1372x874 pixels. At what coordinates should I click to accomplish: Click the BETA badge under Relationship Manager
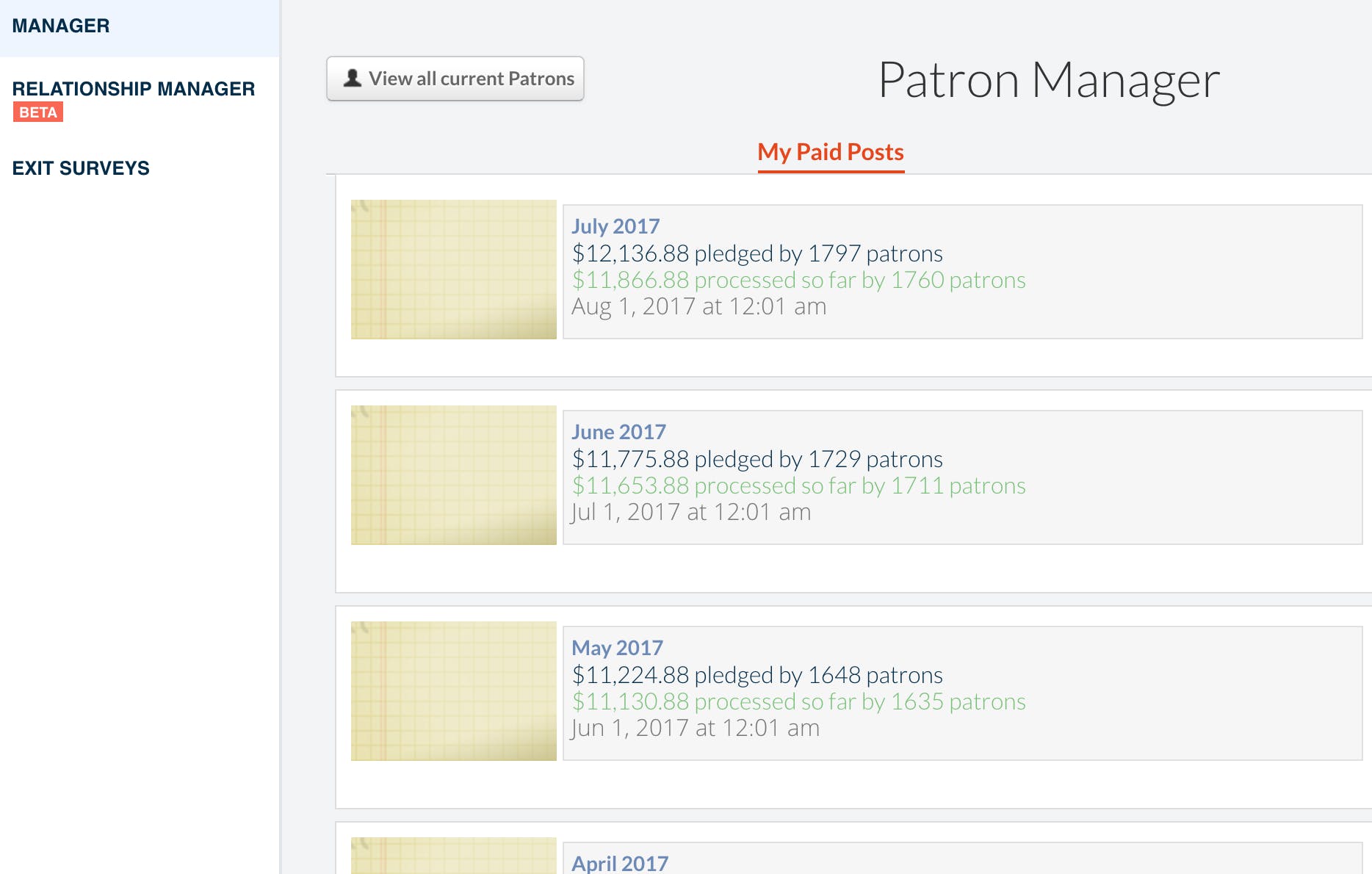coord(38,112)
